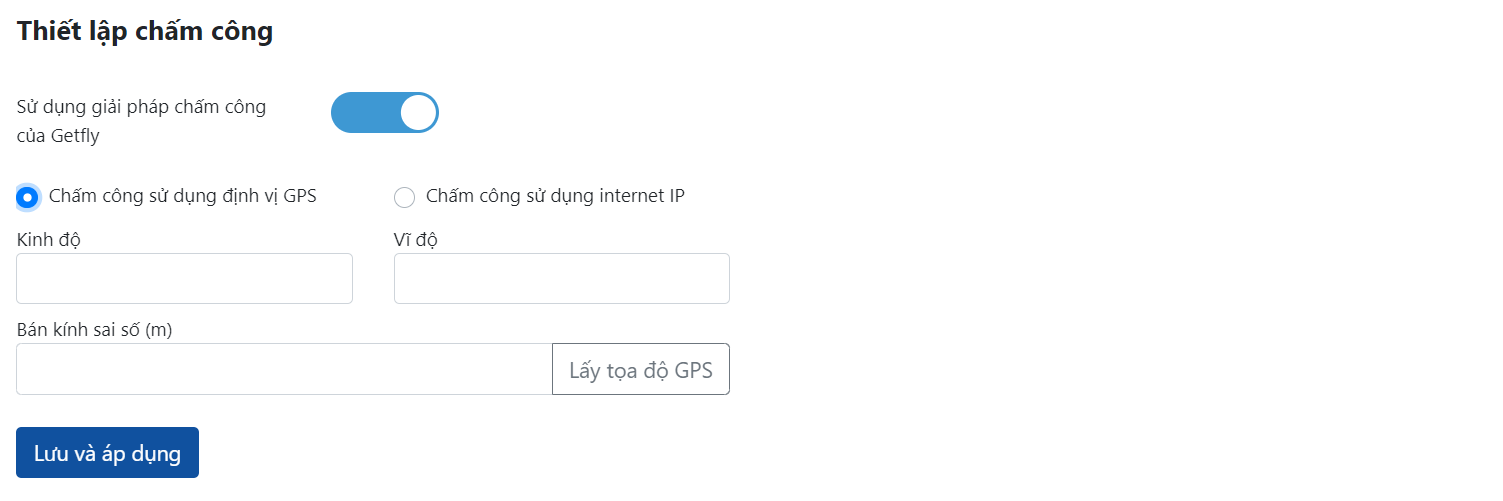Click the 'Vĩ độ' field label
1503x501 pixels.
[x=416, y=239]
